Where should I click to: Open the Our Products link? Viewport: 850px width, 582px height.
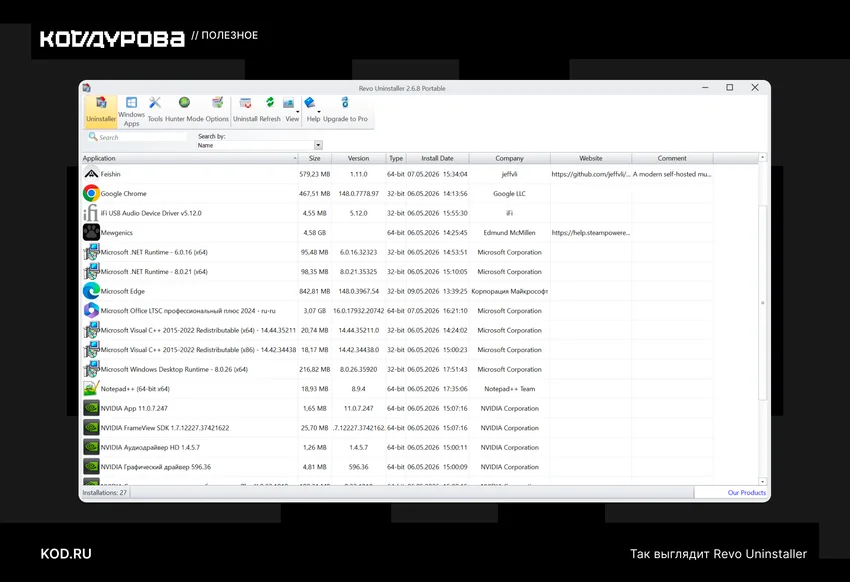(x=746, y=493)
